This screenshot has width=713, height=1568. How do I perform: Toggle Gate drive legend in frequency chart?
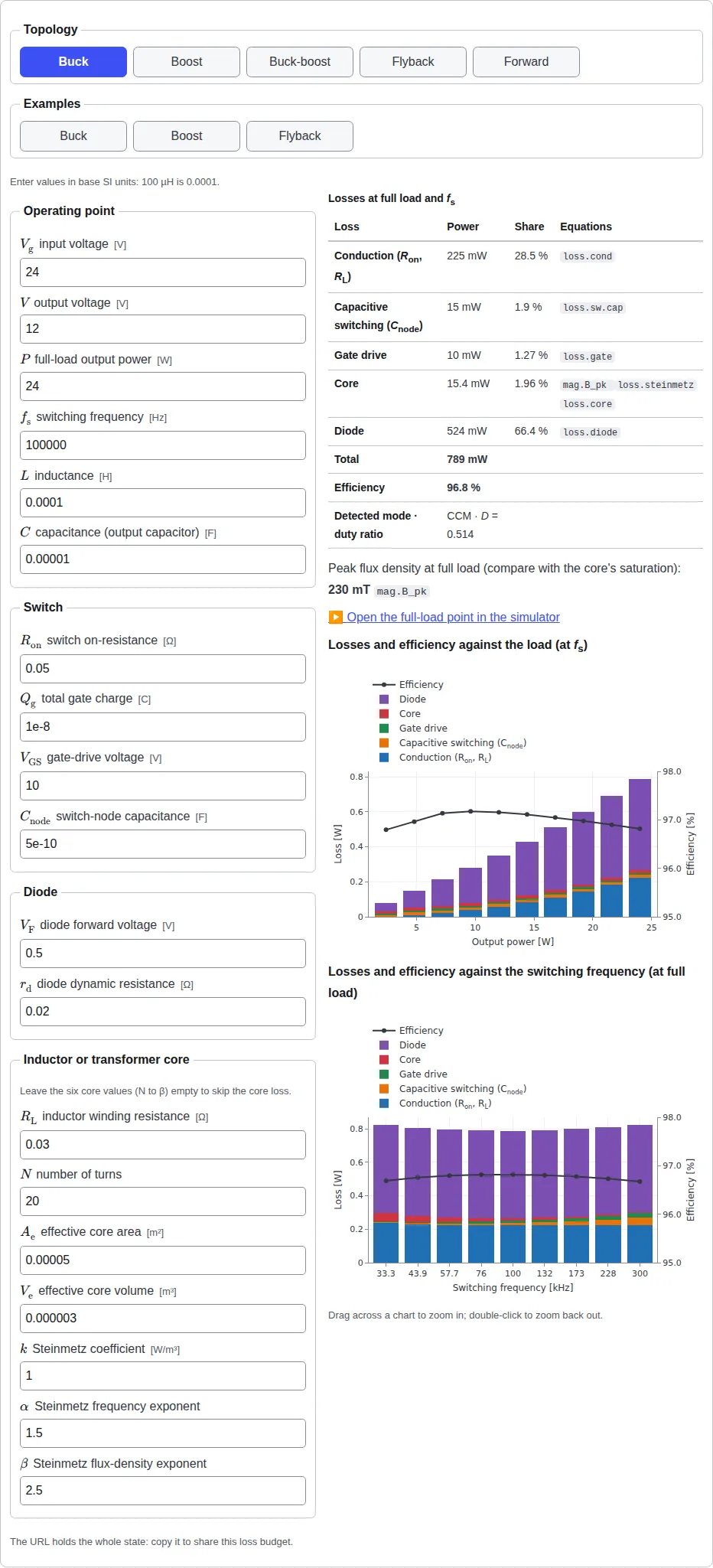tap(413, 1074)
